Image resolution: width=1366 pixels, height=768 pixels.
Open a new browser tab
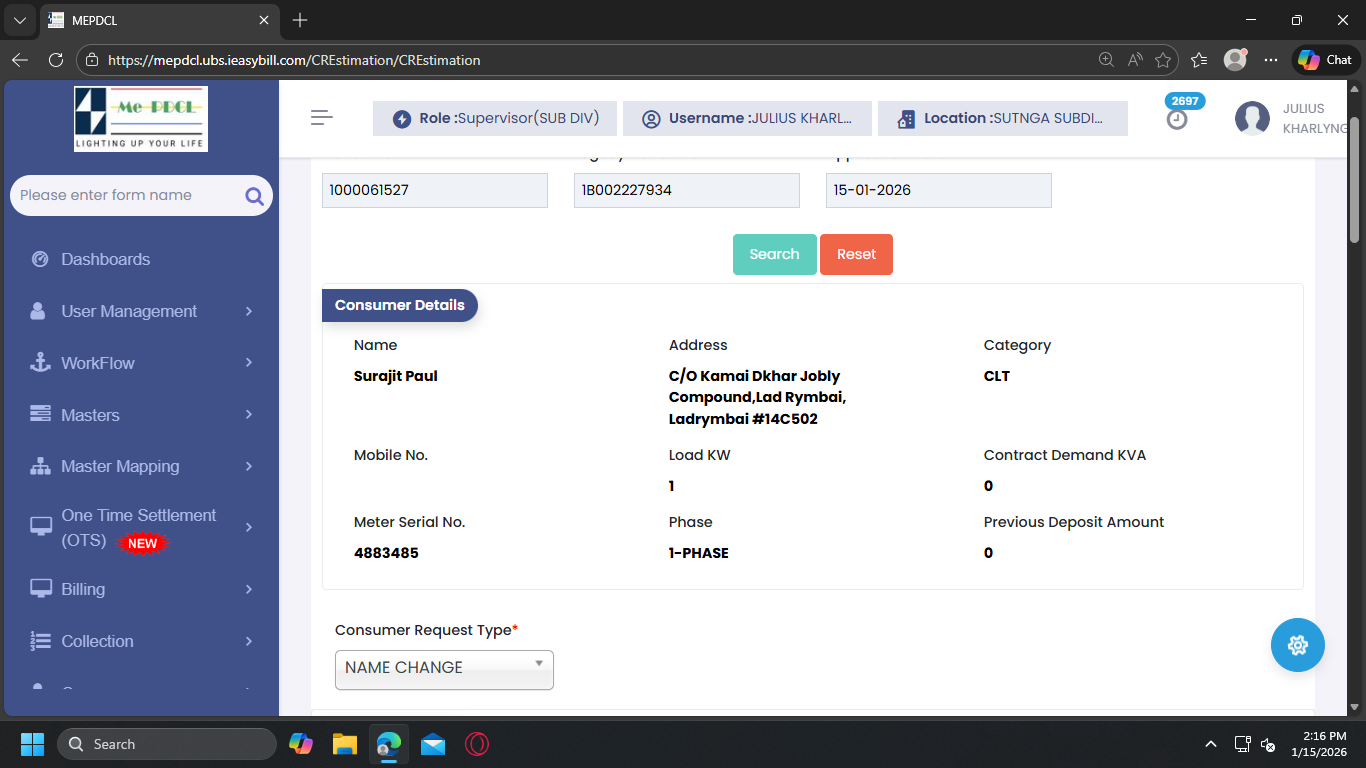(x=300, y=20)
